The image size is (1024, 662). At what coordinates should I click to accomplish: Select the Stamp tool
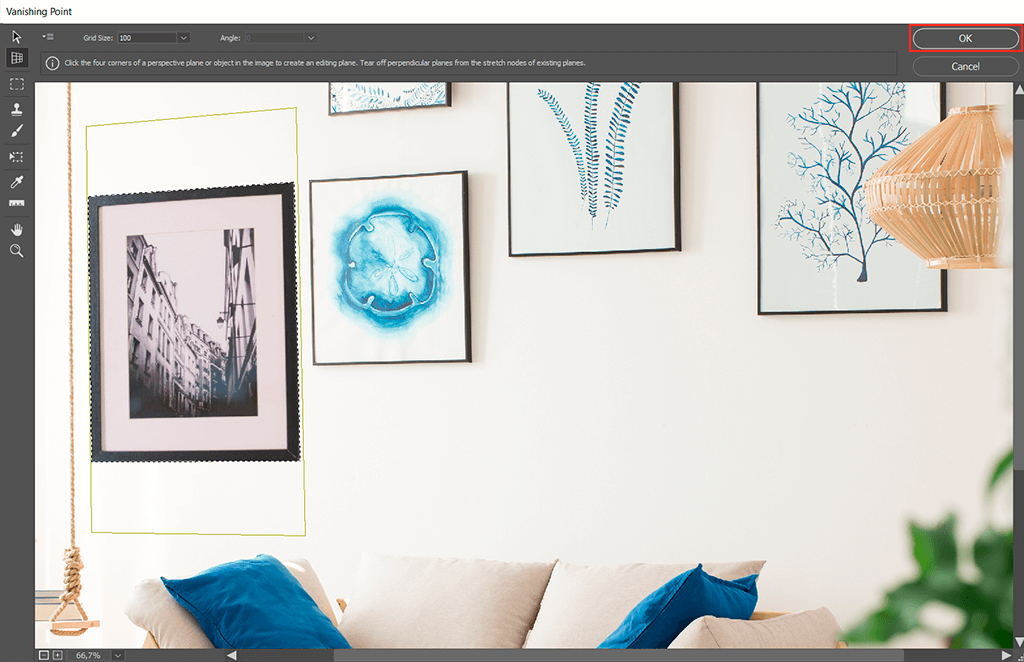tap(17, 108)
